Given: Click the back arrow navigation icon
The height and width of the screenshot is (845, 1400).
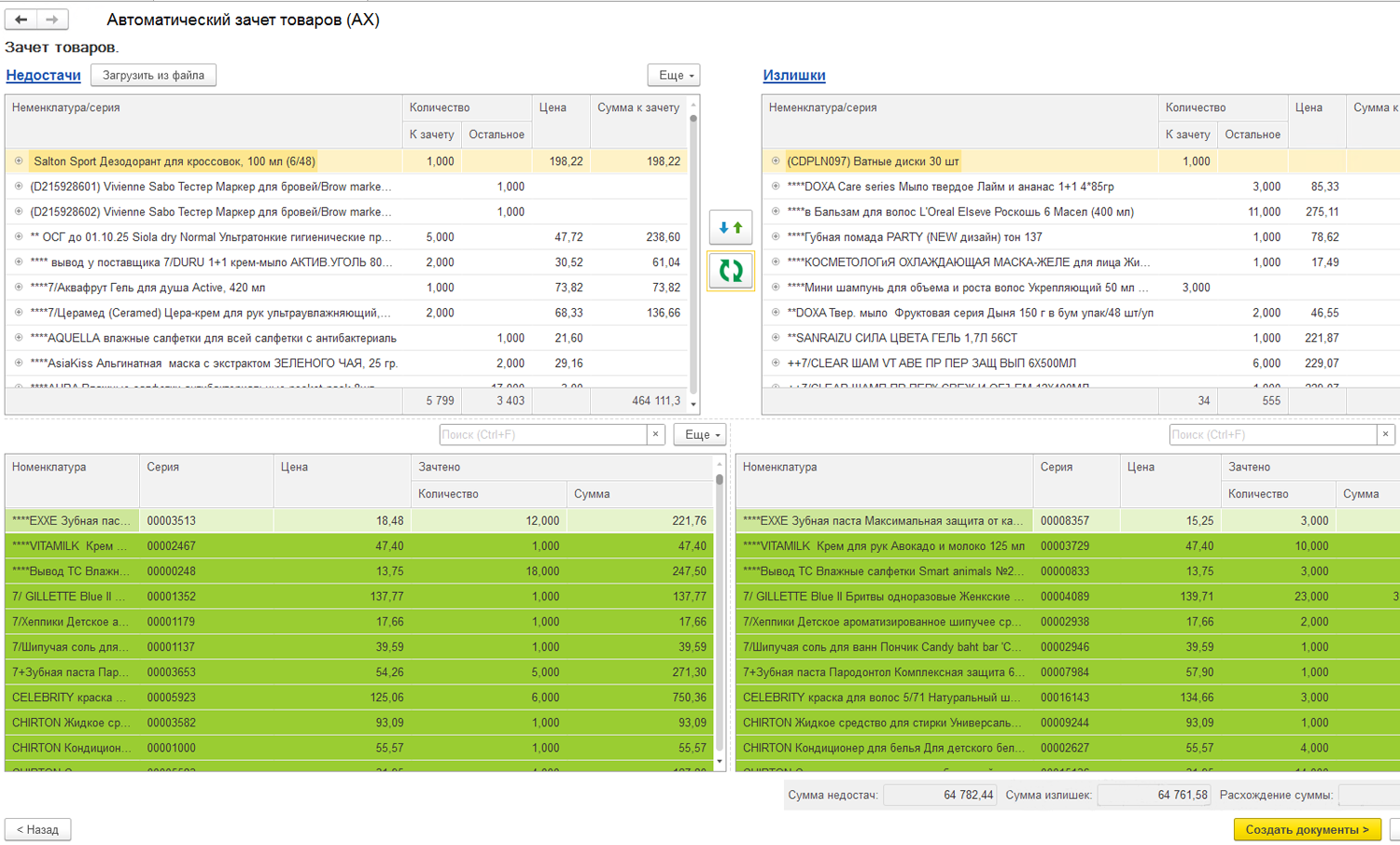Looking at the screenshot, I should click(x=21, y=19).
